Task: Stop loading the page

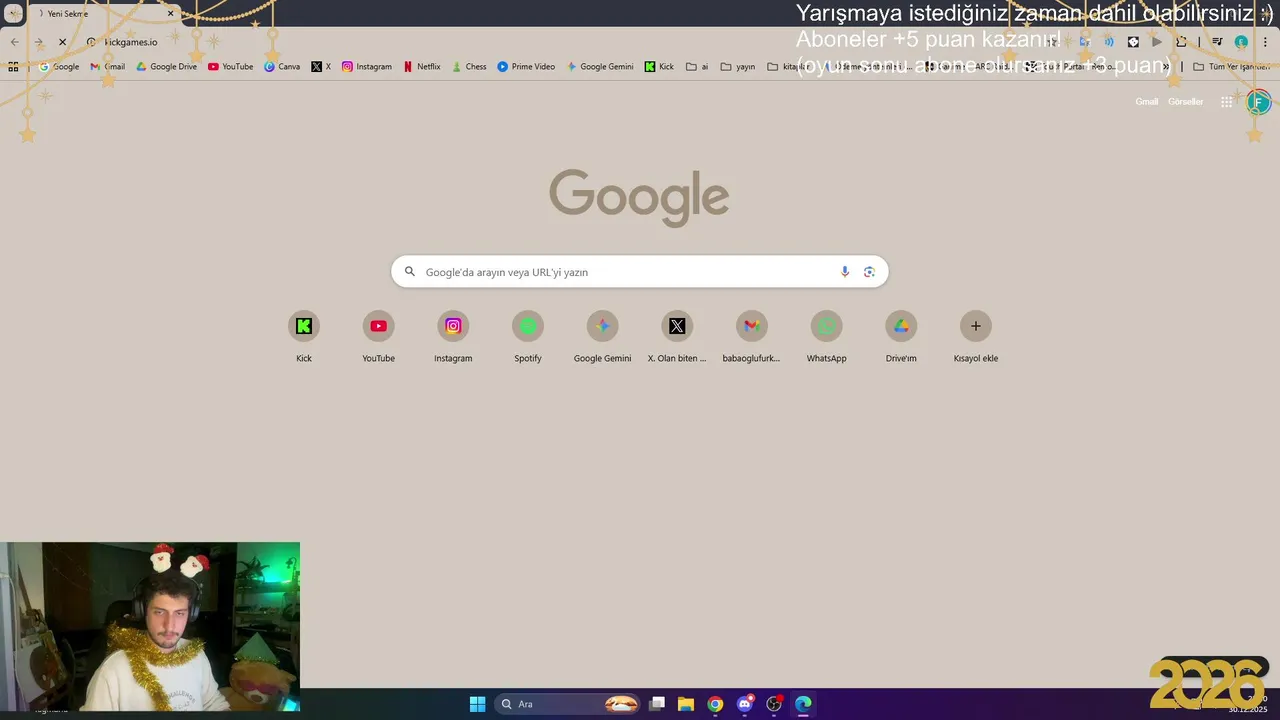Action: tap(62, 42)
